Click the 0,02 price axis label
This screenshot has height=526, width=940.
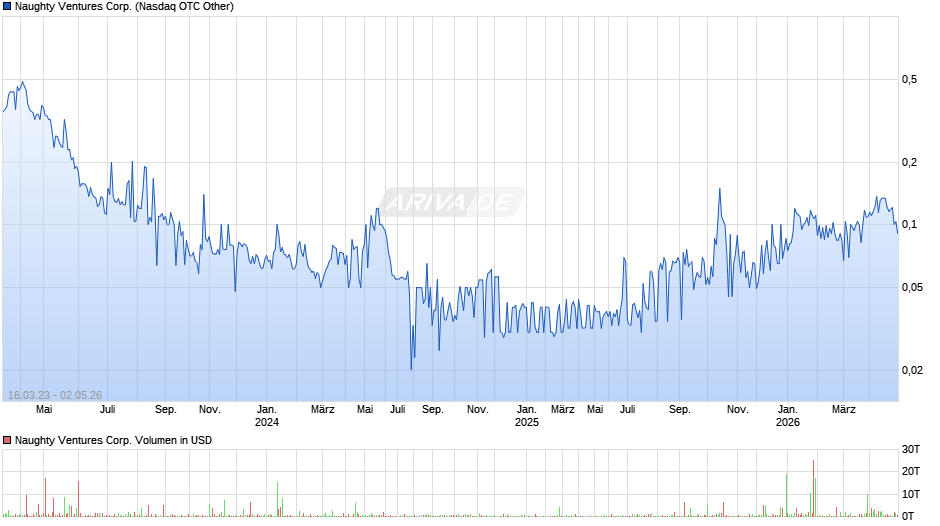[912, 370]
